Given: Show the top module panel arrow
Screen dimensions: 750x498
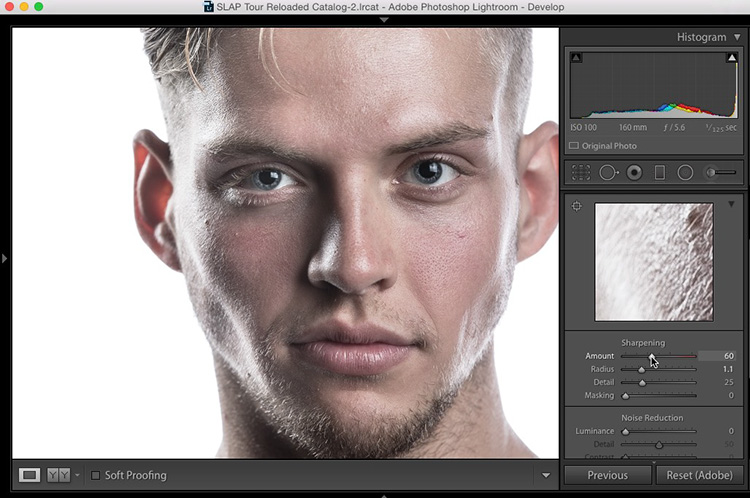Looking at the screenshot, I should [x=384, y=20].
